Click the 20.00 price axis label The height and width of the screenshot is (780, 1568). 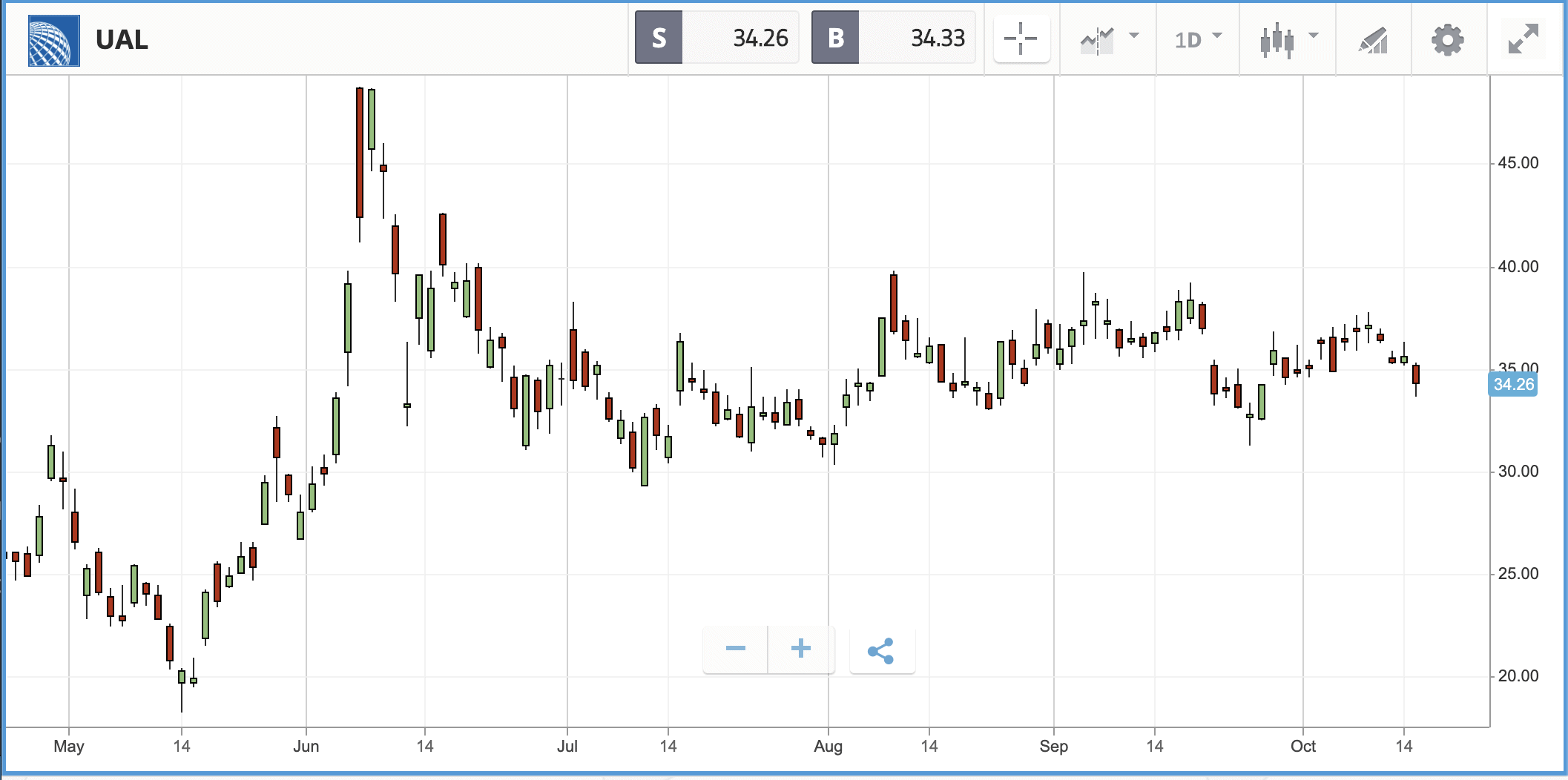1518,675
